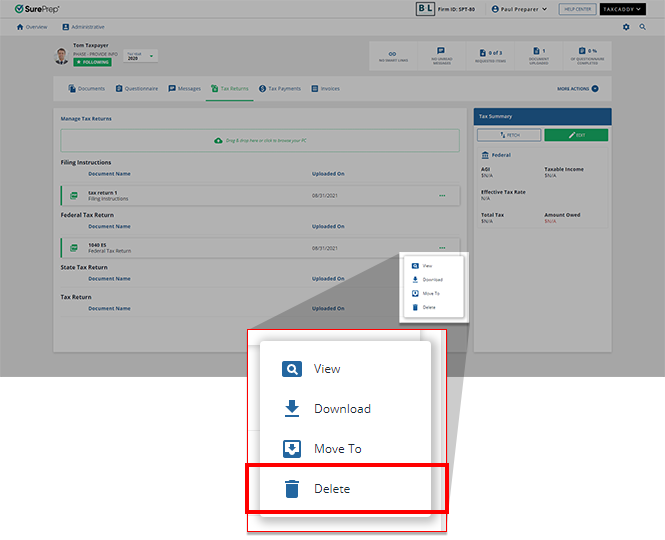Click the No Smart Links stat icon
Screen dimensions: 665x540
click(x=393, y=56)
